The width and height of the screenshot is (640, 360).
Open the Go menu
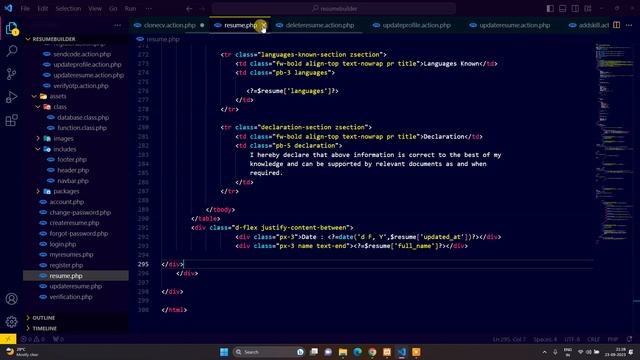coord(113,9)
